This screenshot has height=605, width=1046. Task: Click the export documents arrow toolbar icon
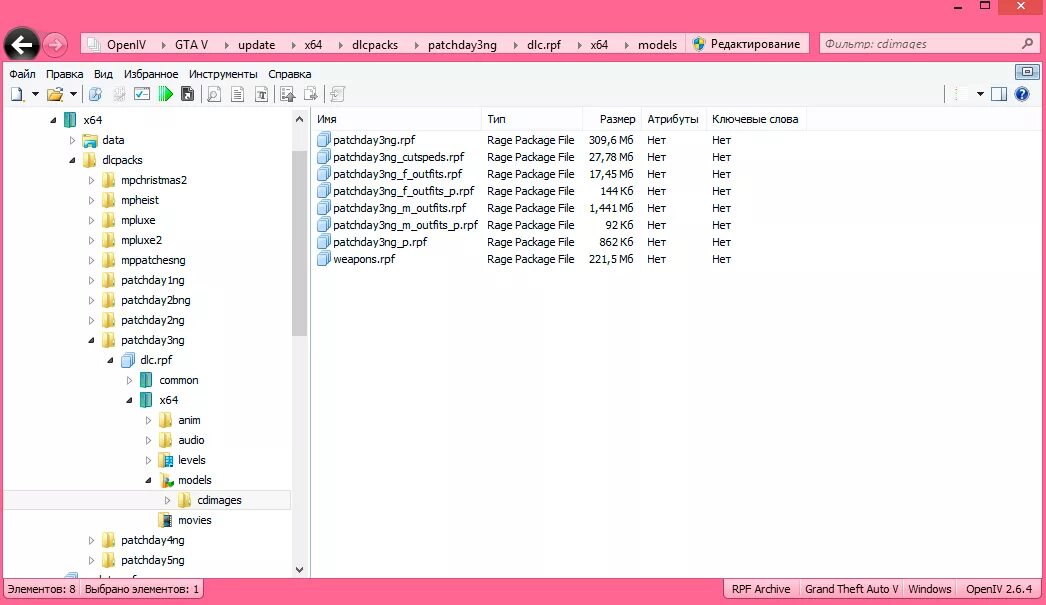311,94
